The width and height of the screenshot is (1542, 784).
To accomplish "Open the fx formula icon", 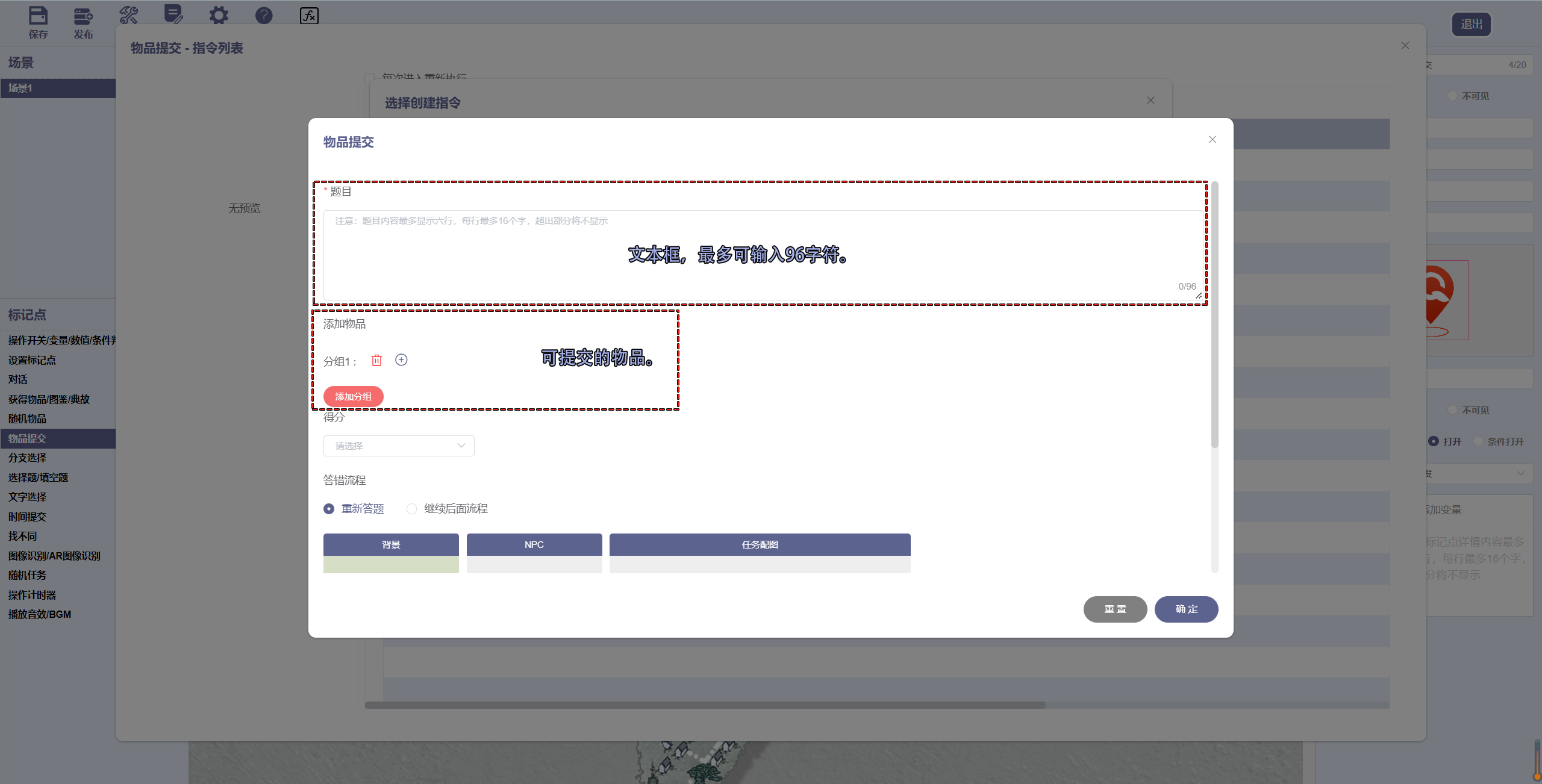I will [309, 15].
